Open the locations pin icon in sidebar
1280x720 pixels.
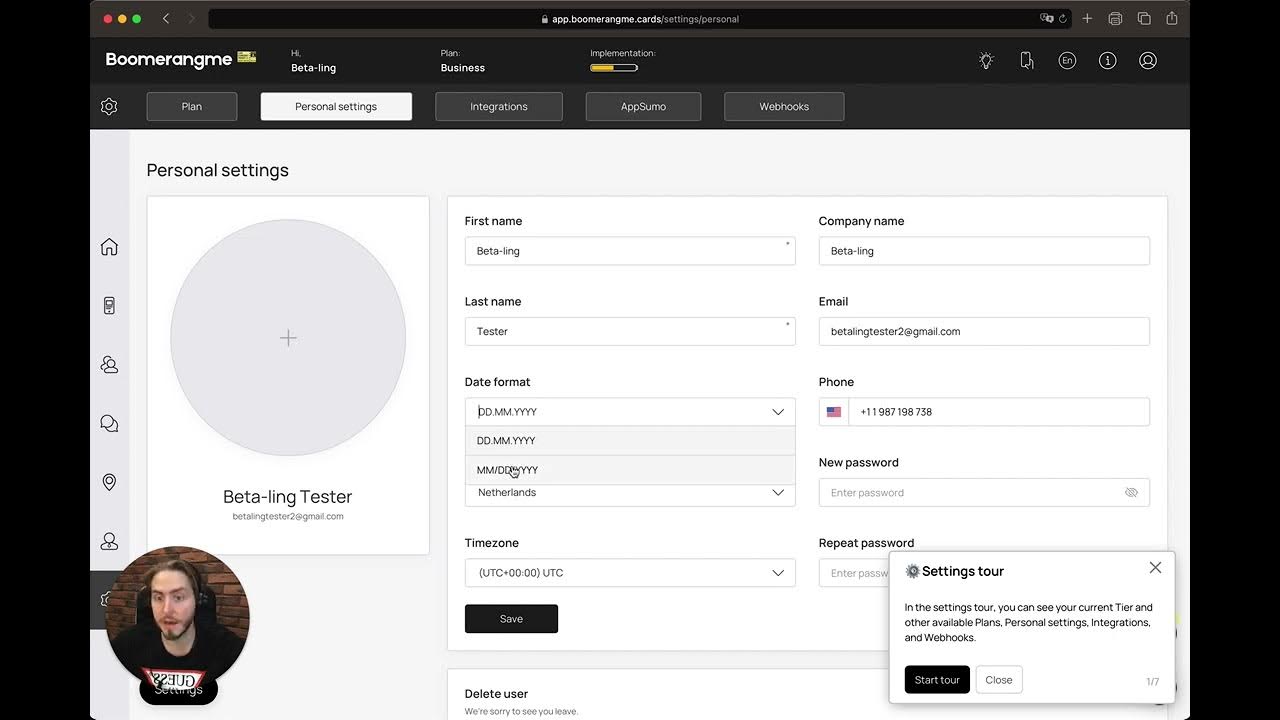tap(109, 482)
